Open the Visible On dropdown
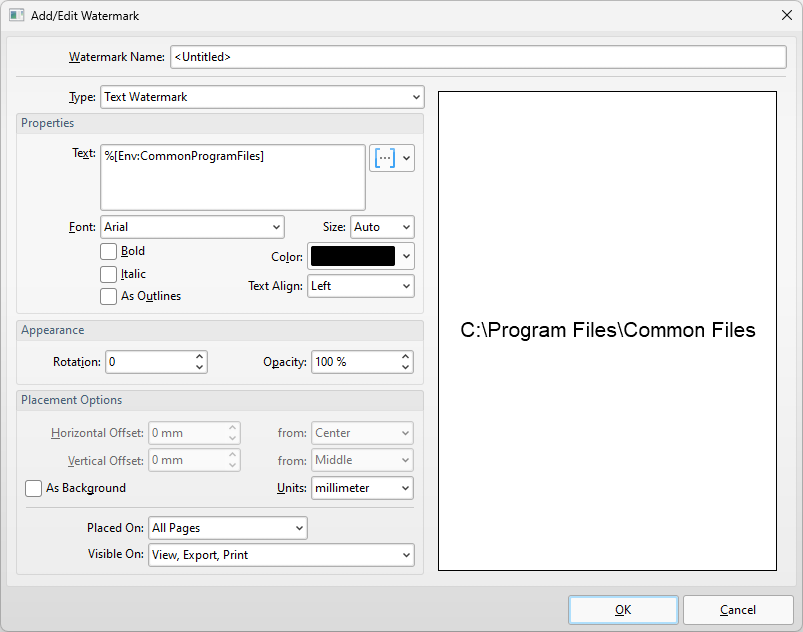 click(x=281, y=555)
